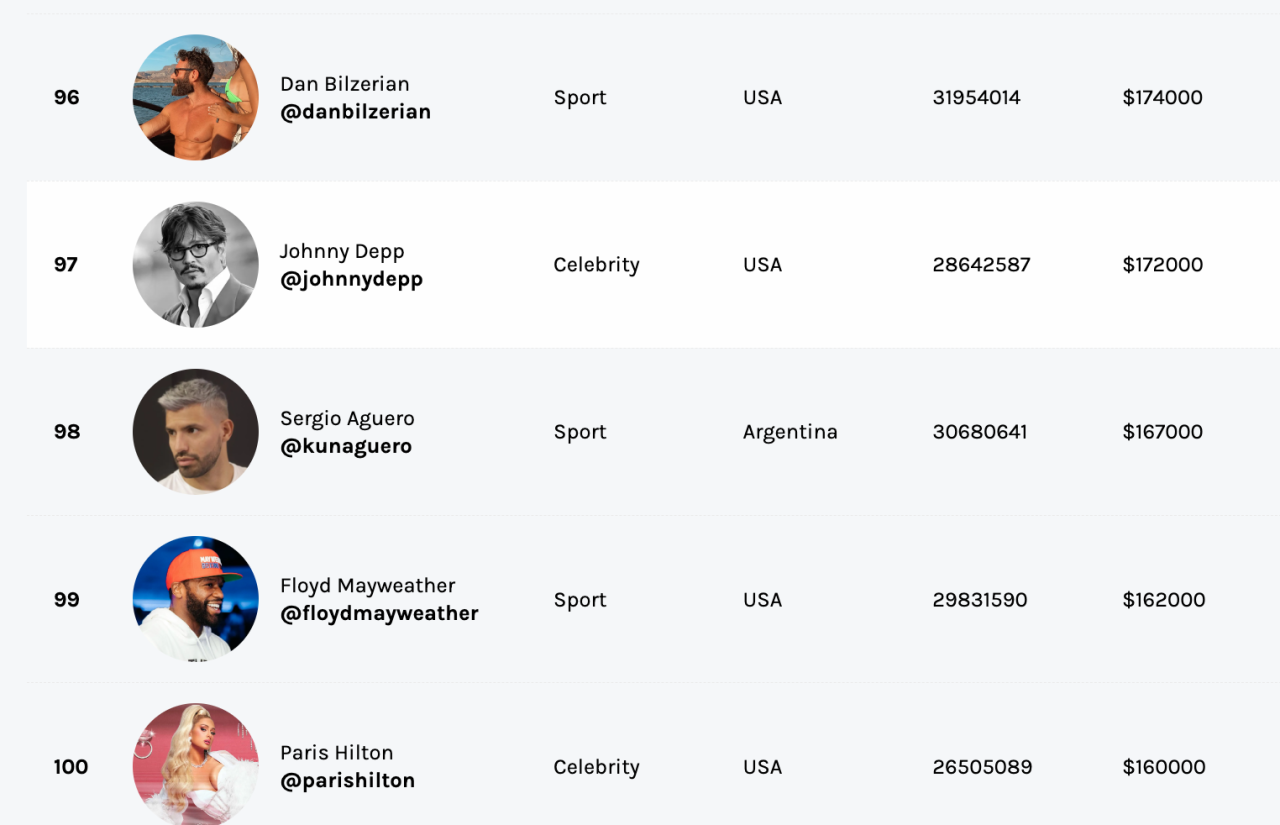Viewport: 1280px width, 825px height.
Task: Select the $160000 price for Paris Hilton
Action: (x=1163, y=767)
